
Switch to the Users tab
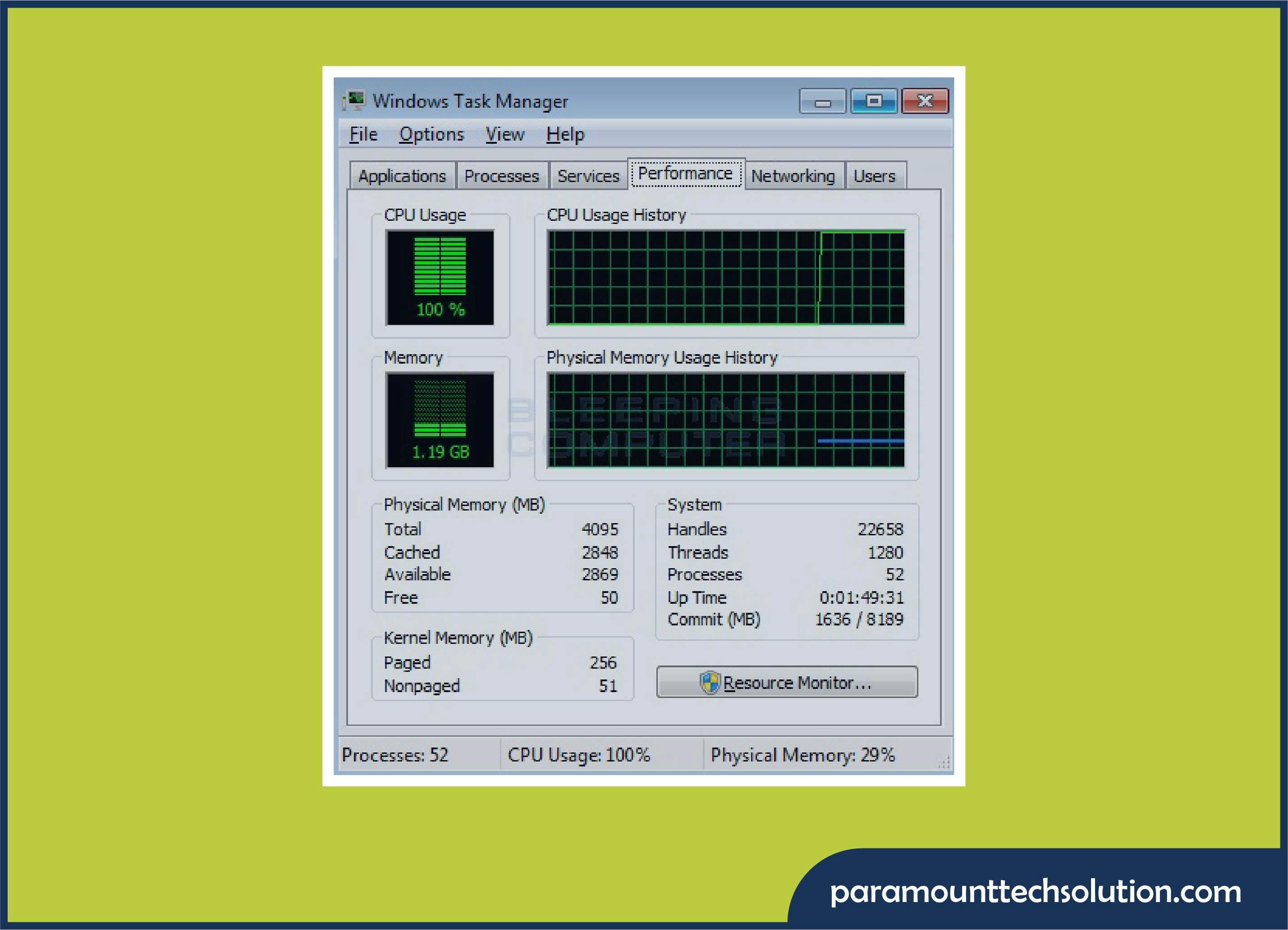click(874, 176)
